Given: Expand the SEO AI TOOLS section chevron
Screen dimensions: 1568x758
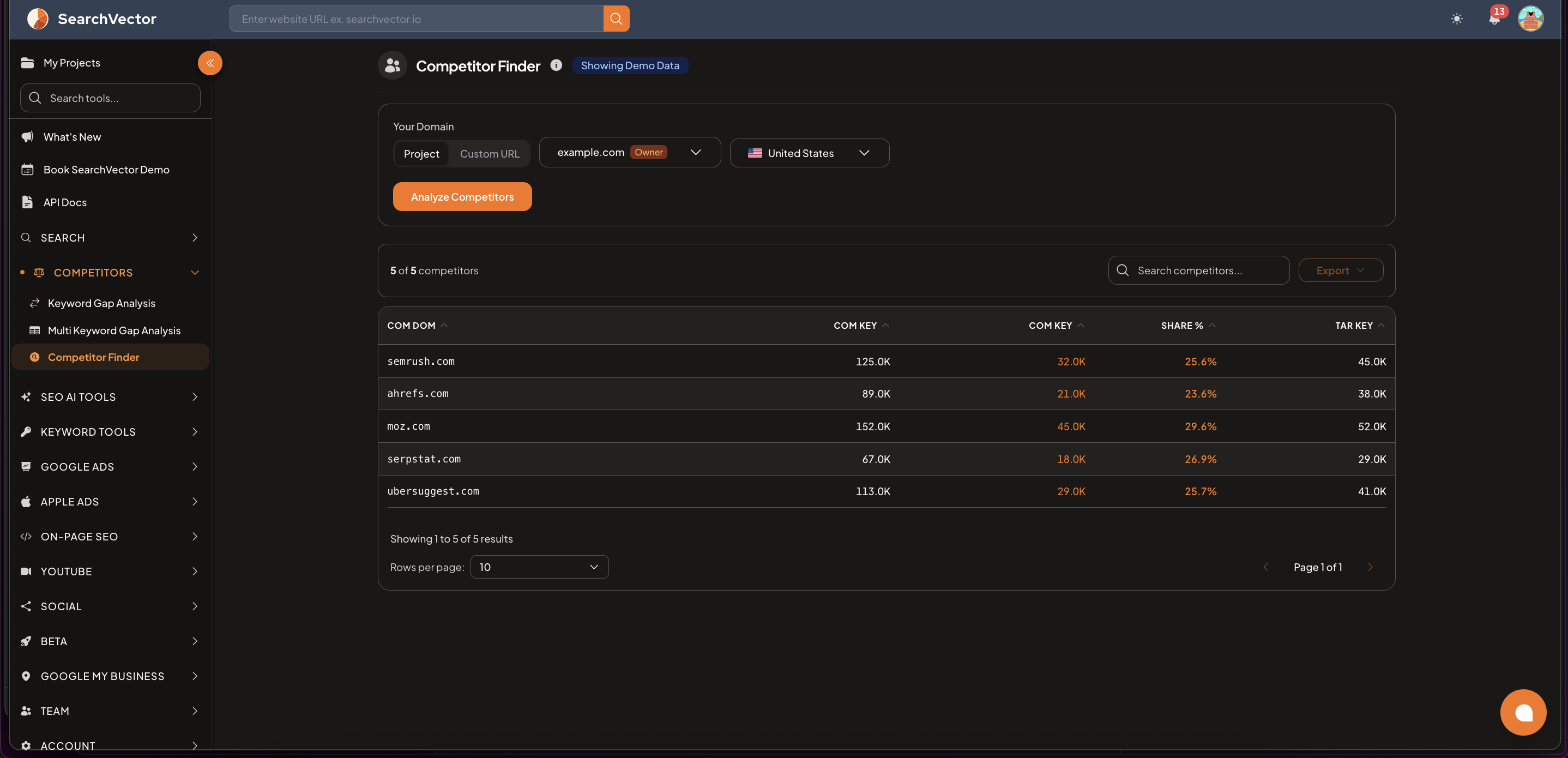Looking at the screenshot, I should click(195, 397).
